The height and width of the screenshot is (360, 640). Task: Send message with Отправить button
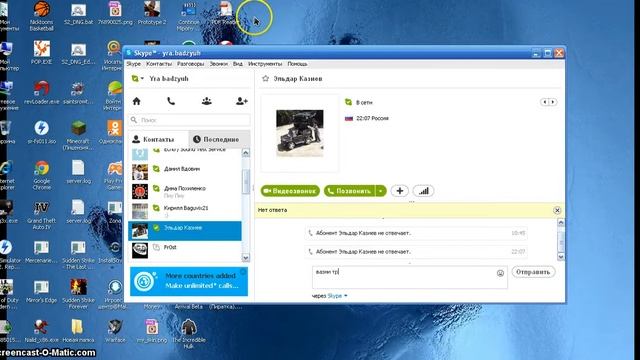coord(533,272)
